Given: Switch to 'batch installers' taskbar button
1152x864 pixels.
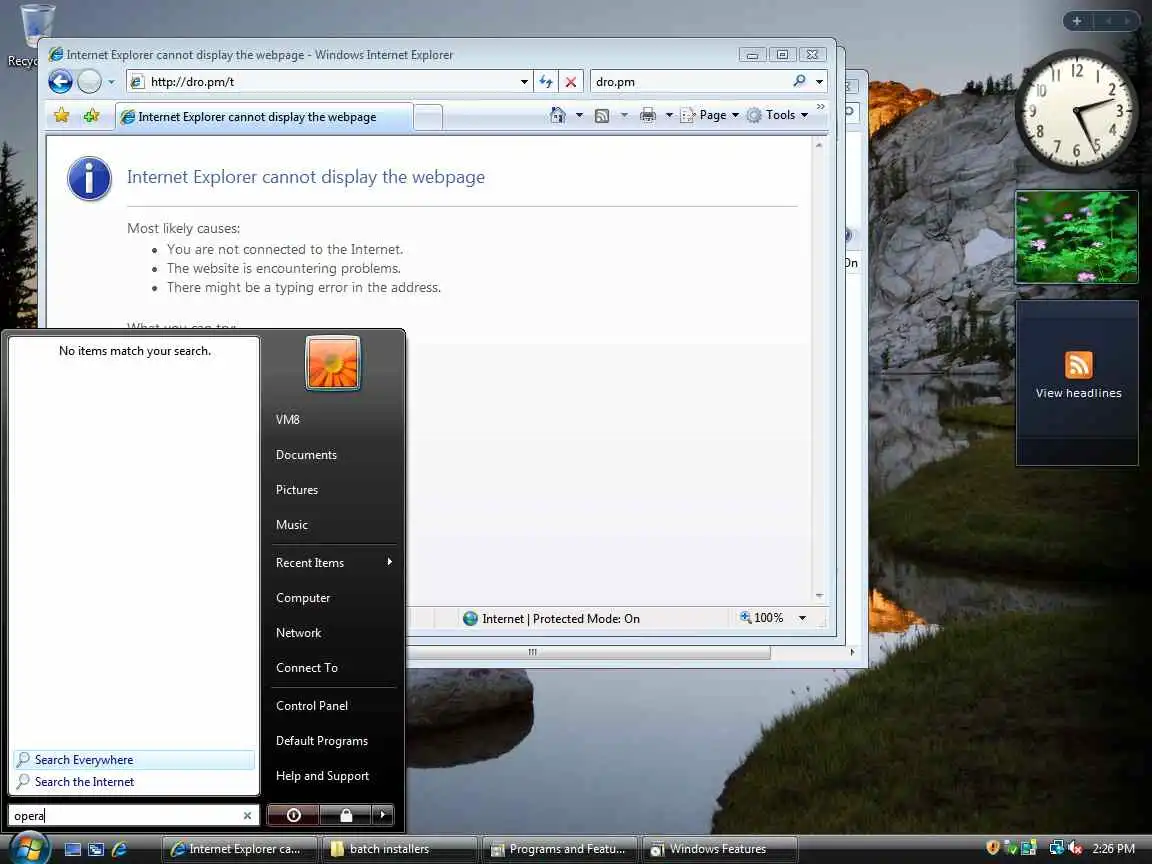Looking at the screenshot, I should (x=398, y=849).
